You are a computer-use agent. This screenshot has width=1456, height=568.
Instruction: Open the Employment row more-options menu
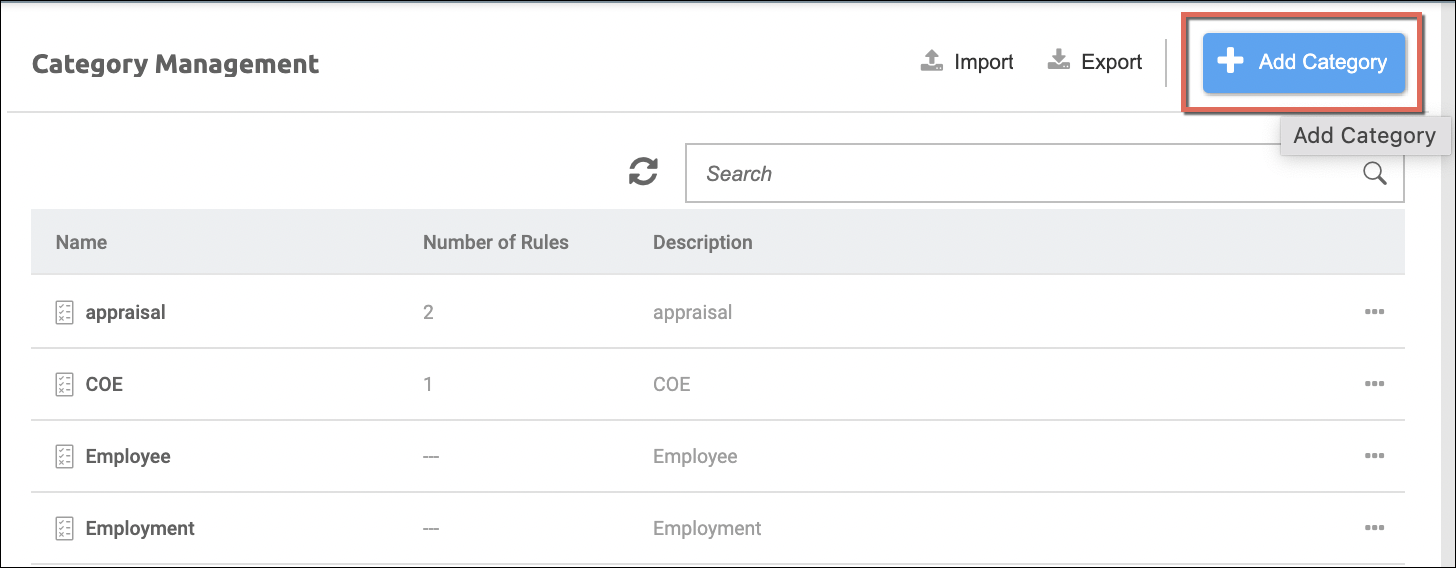(1374, 528)
